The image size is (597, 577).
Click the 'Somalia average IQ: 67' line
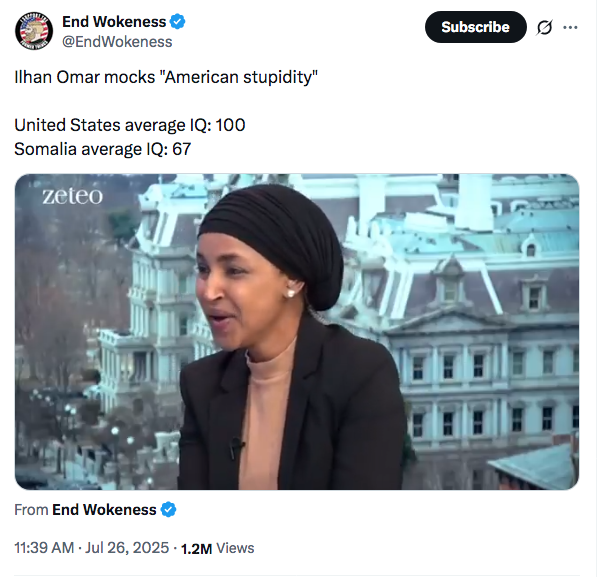103,149
